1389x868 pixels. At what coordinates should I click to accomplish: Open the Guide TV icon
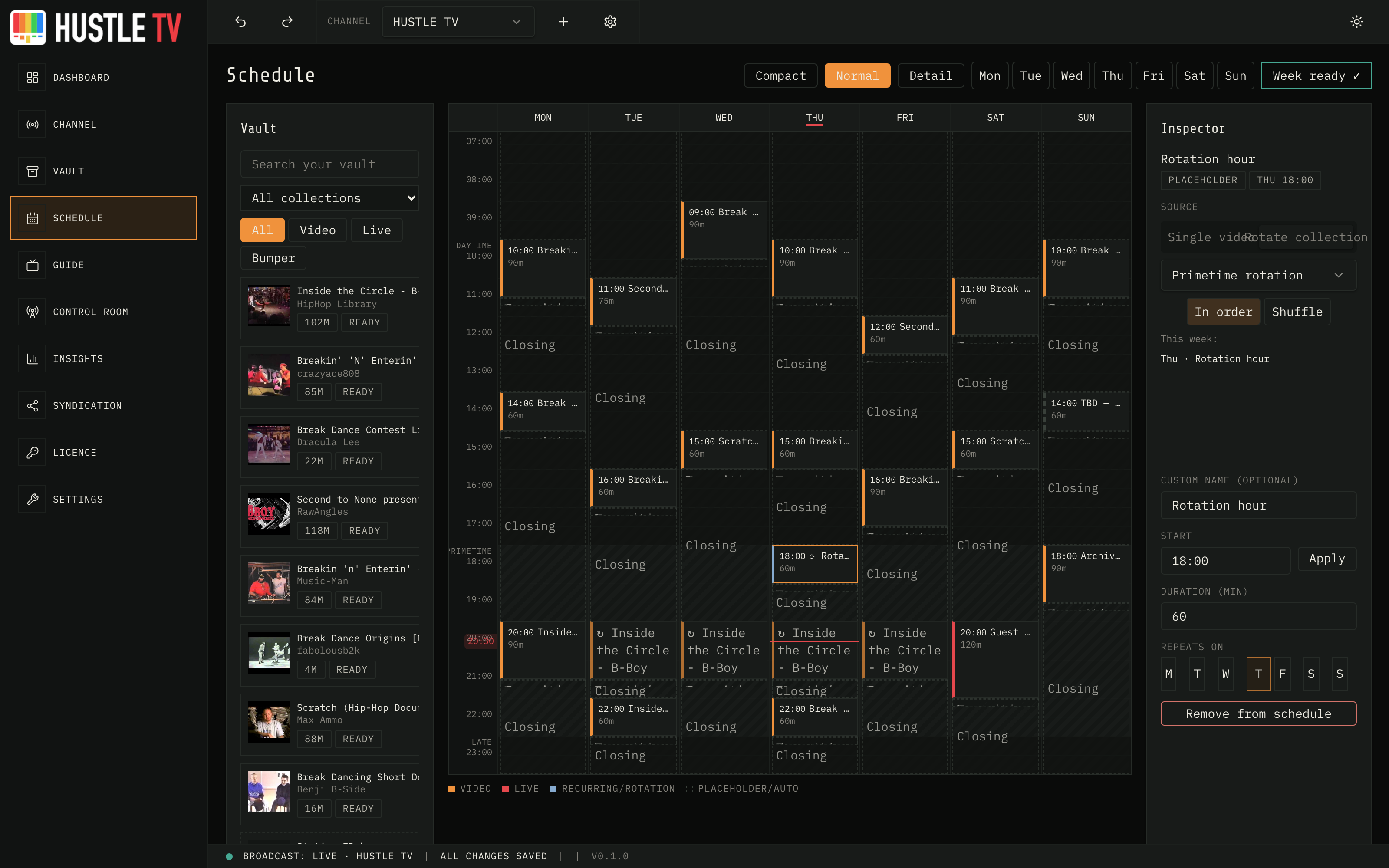coord(32,265)
